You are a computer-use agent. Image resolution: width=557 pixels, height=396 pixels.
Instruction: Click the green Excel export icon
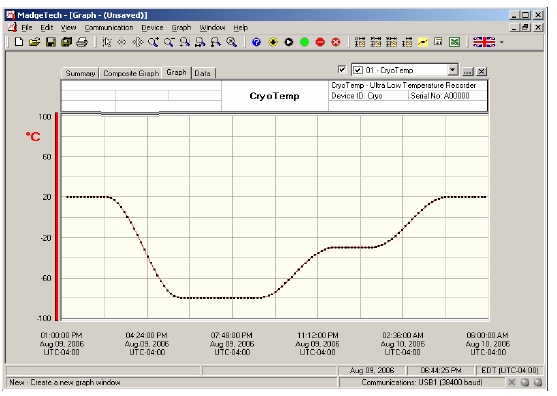(454, 42)
